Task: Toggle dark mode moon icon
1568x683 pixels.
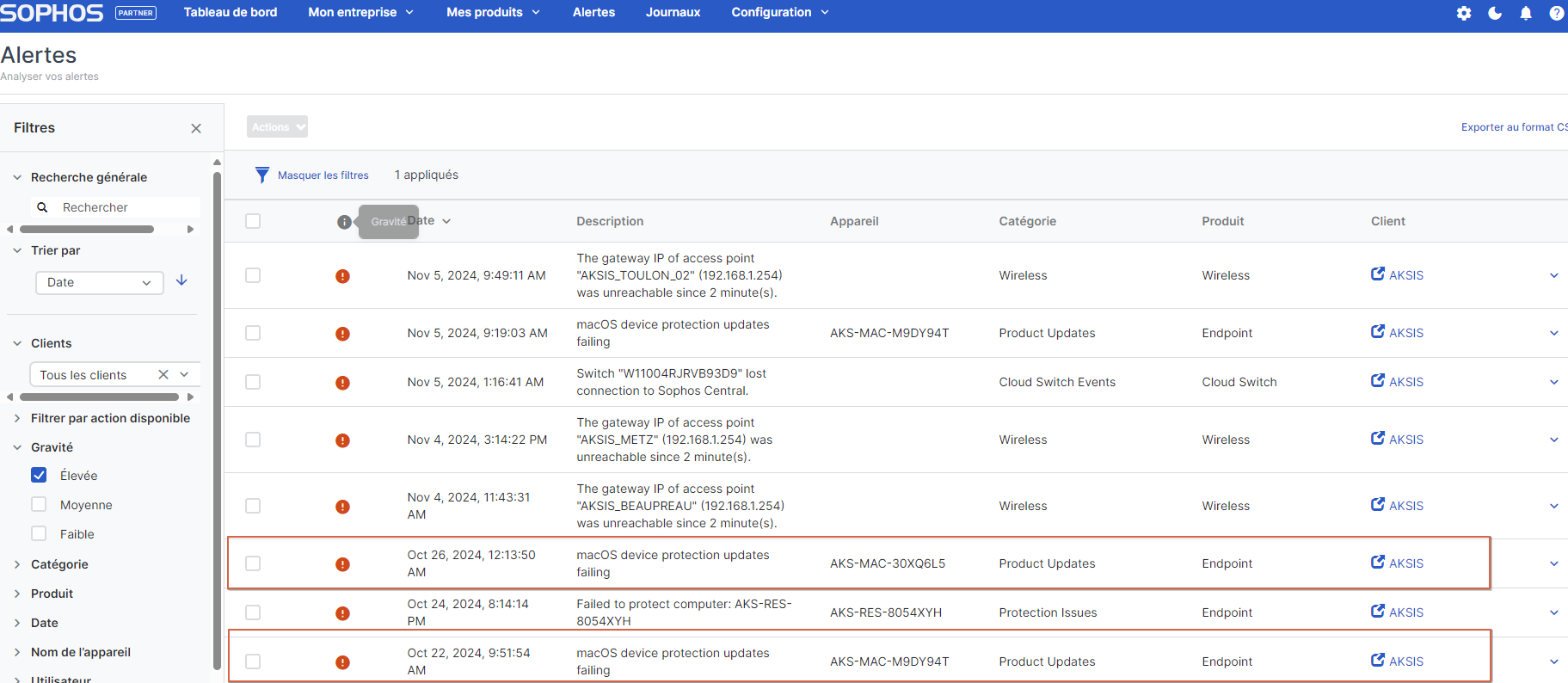Action: pyautogui.click(x=1495, y=13)
